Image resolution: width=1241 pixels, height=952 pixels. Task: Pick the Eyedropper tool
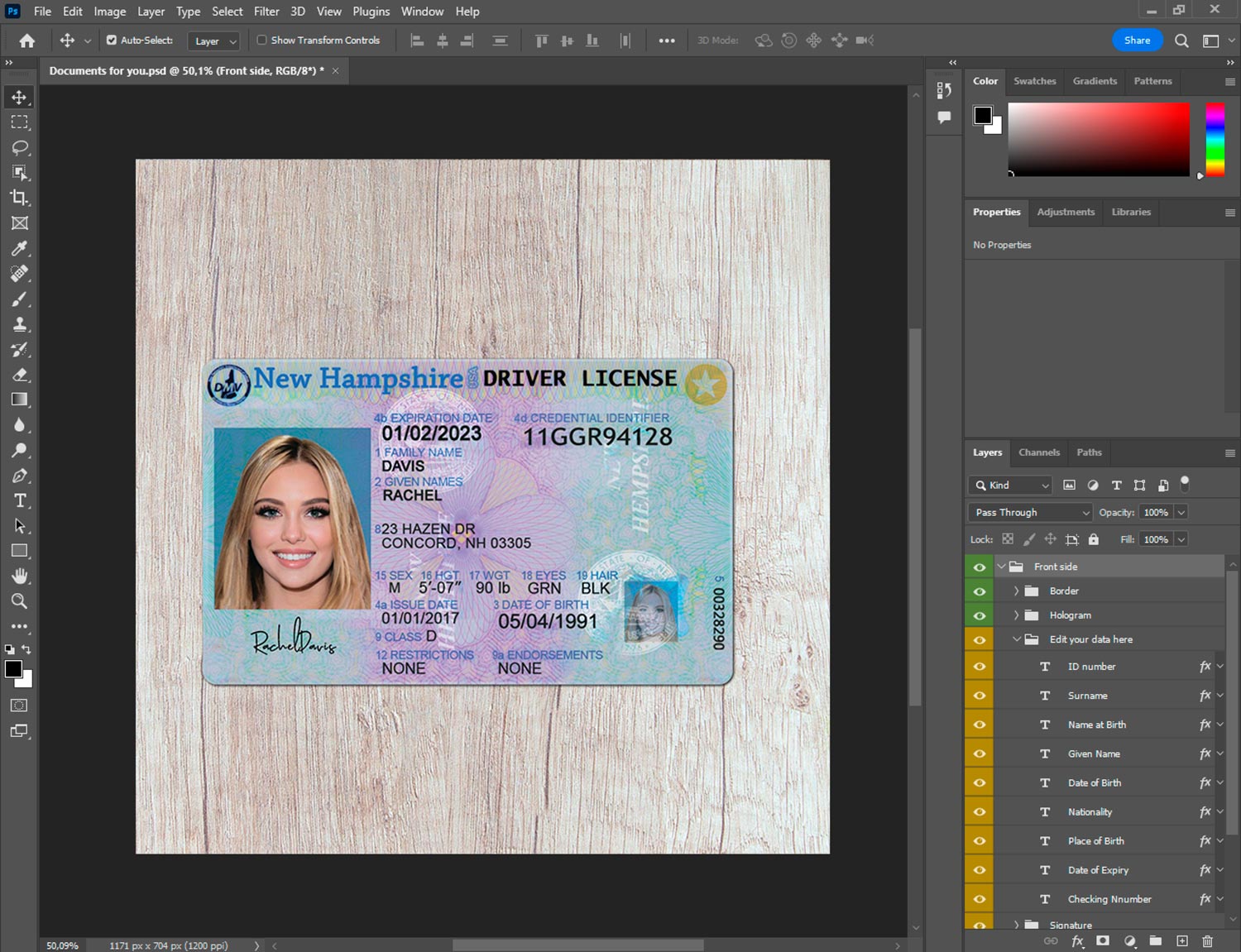20,248
